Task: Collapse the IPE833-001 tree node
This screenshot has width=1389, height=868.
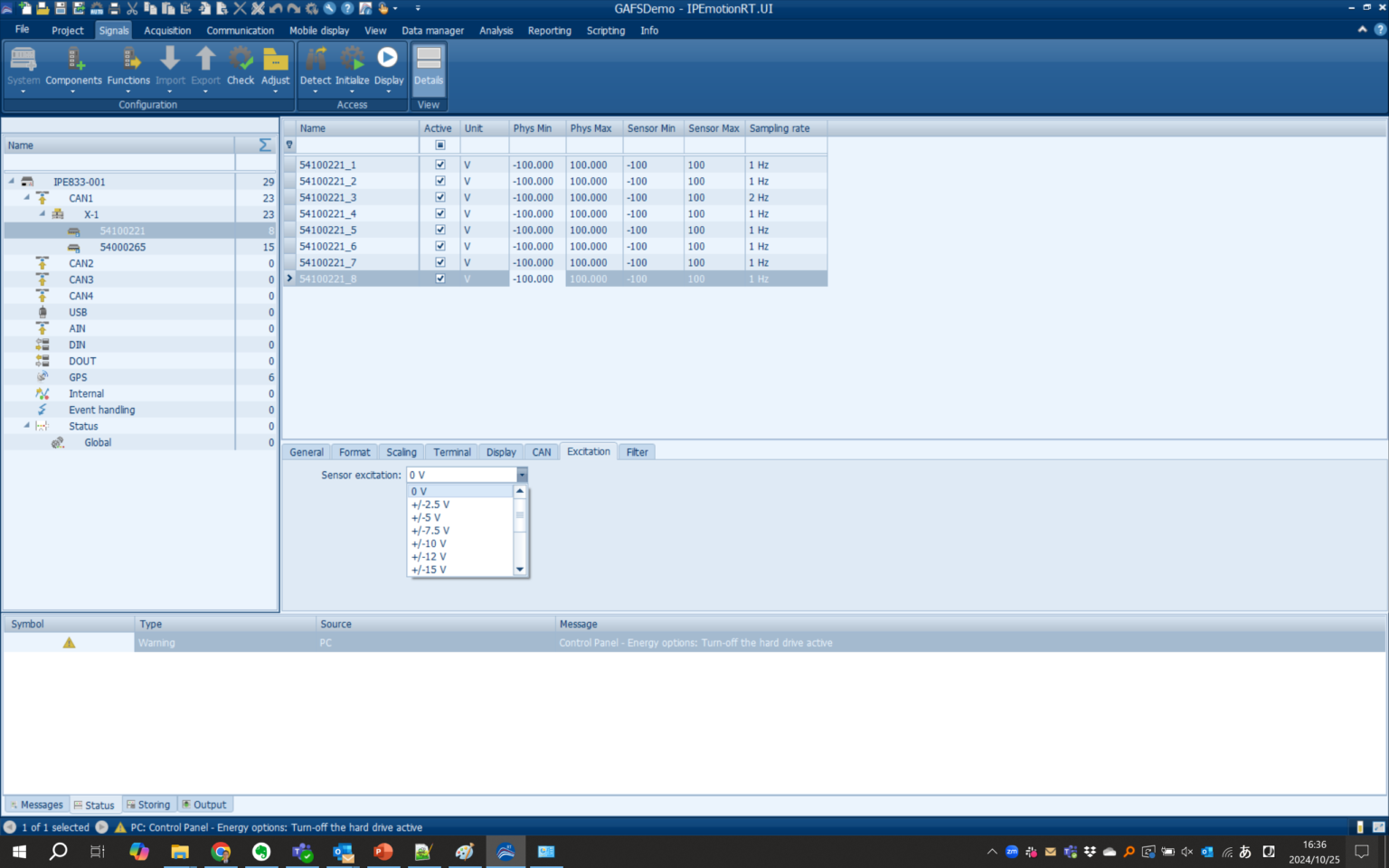Action: pyautogui.click(x=12, y=182)
